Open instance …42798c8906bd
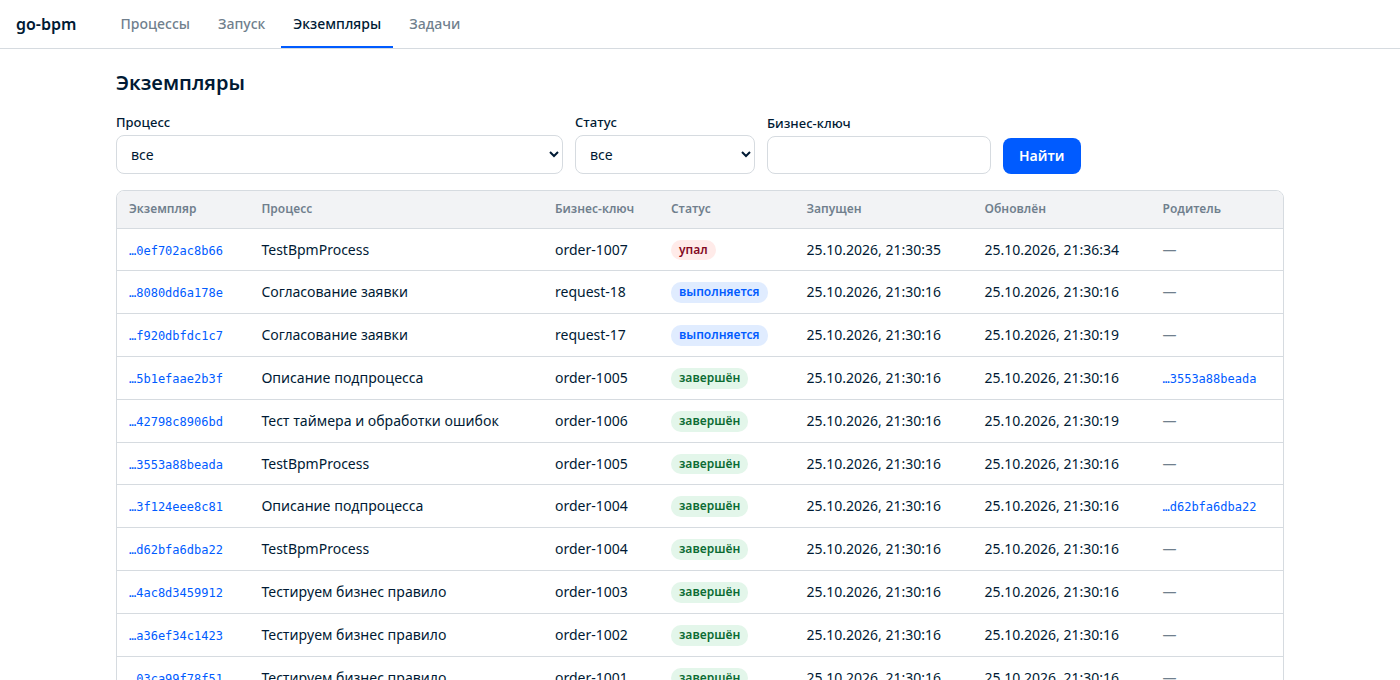This screenshot has width=1400, height=680. (x=176, y=422)
